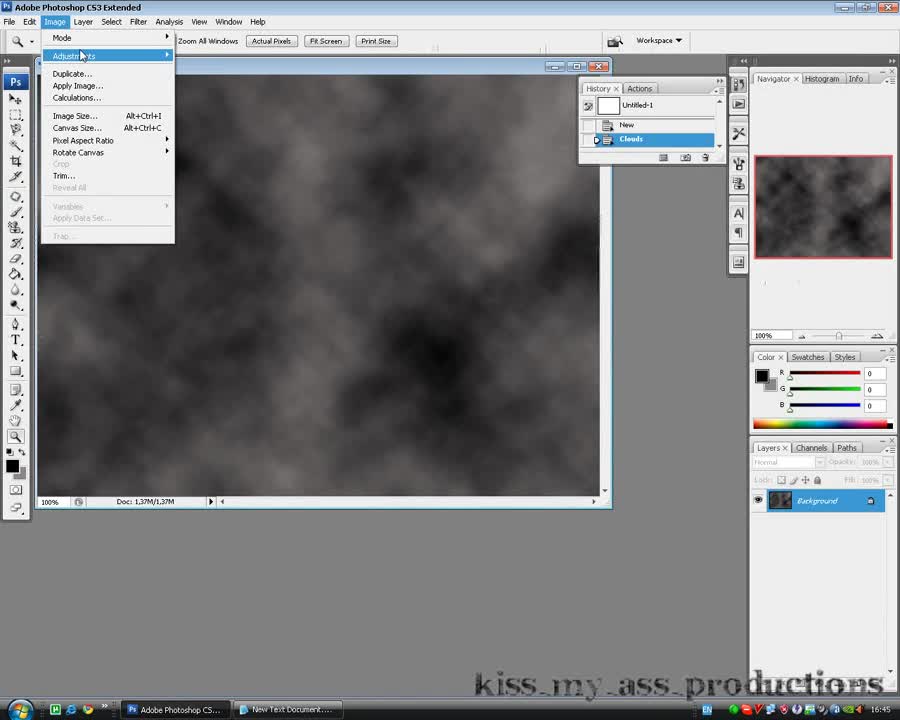Click the Actual Pixels button
900x720 pixels.
click(271, 41)
